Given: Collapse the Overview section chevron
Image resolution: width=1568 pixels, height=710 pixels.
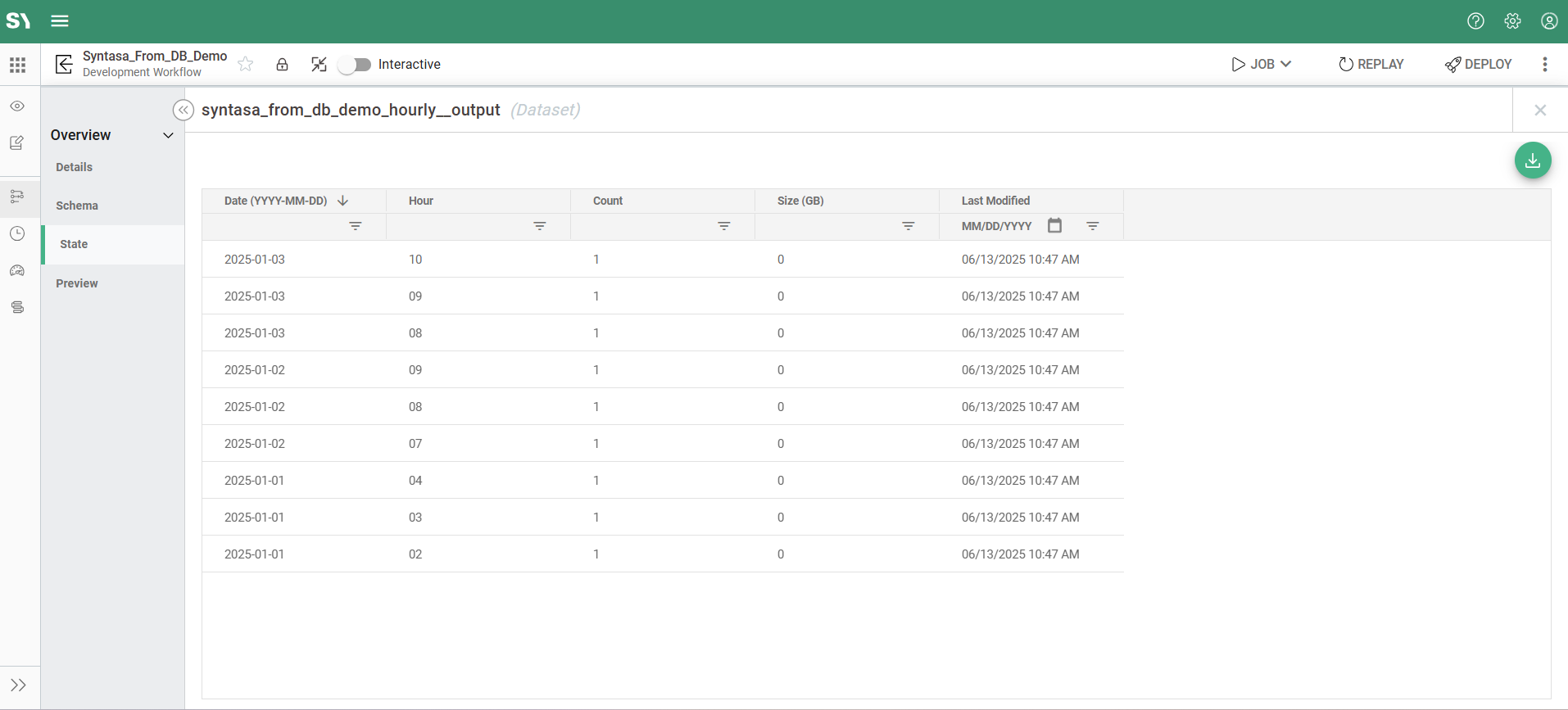Looking at the screenshot, I should click(x=168, y=135).
